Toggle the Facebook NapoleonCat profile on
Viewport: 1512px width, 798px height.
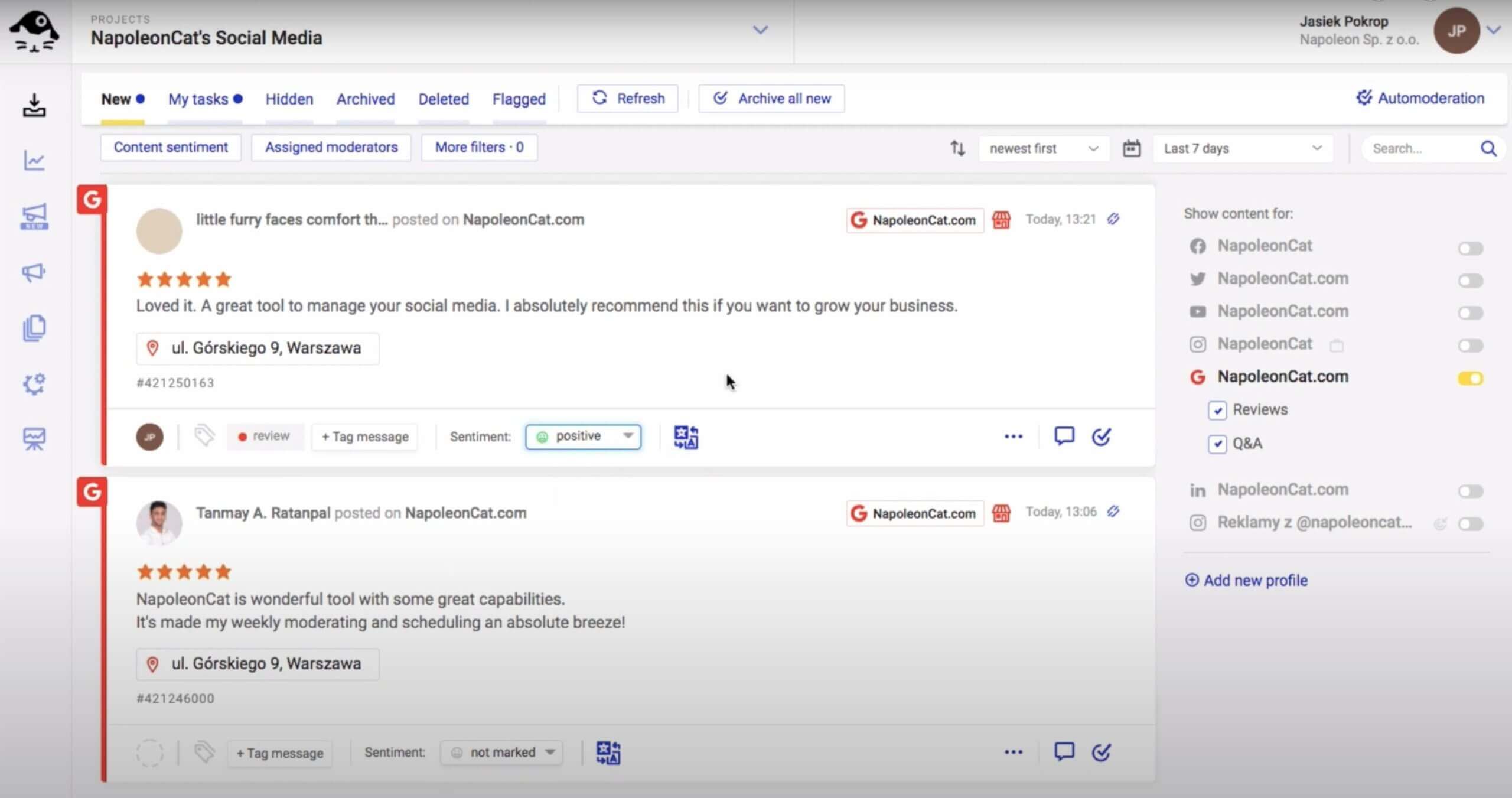click(x=1470, y=248)
